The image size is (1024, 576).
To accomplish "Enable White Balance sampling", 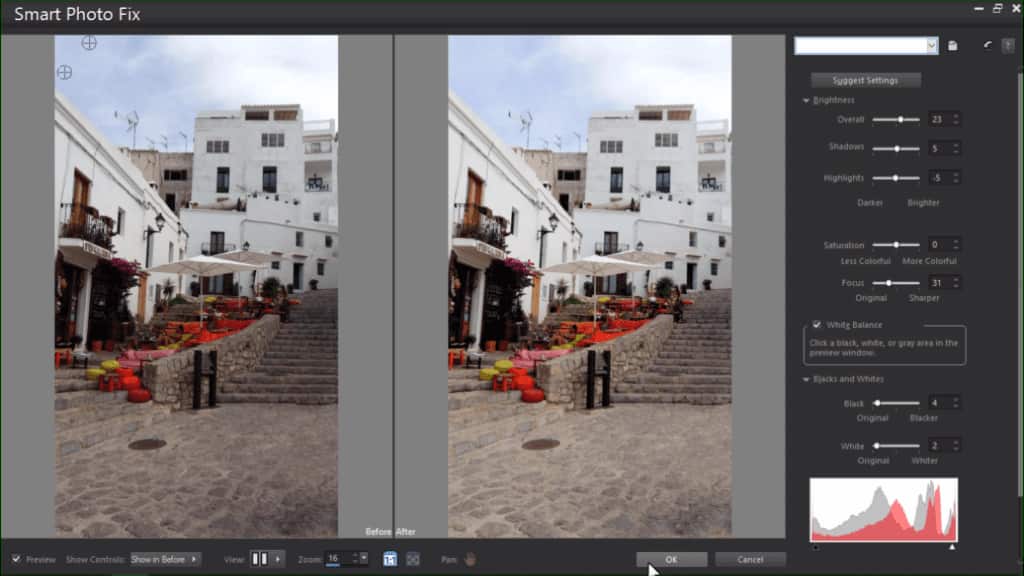I will [x=818, y=324].
